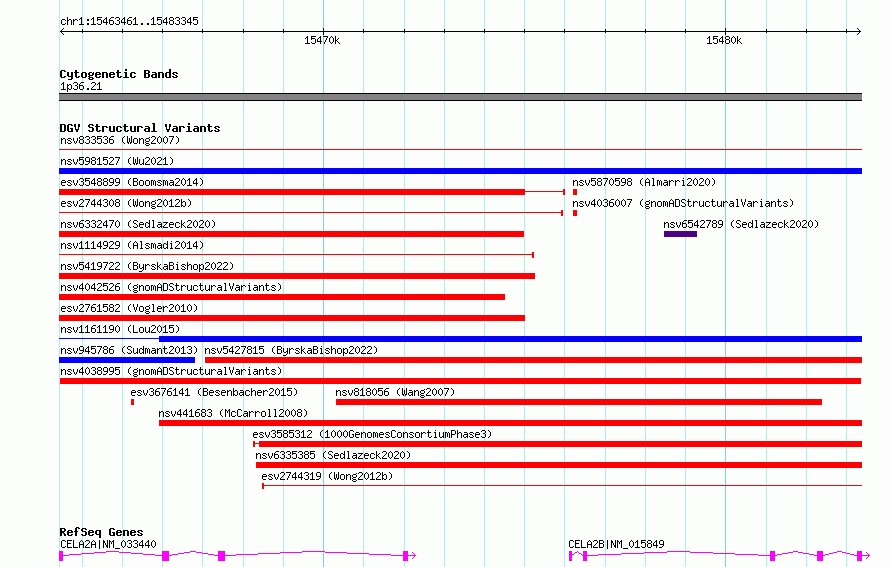890x567 pixels.
Task: Click the red nsv441683 variant bar
Action: [x=510, y=423]
